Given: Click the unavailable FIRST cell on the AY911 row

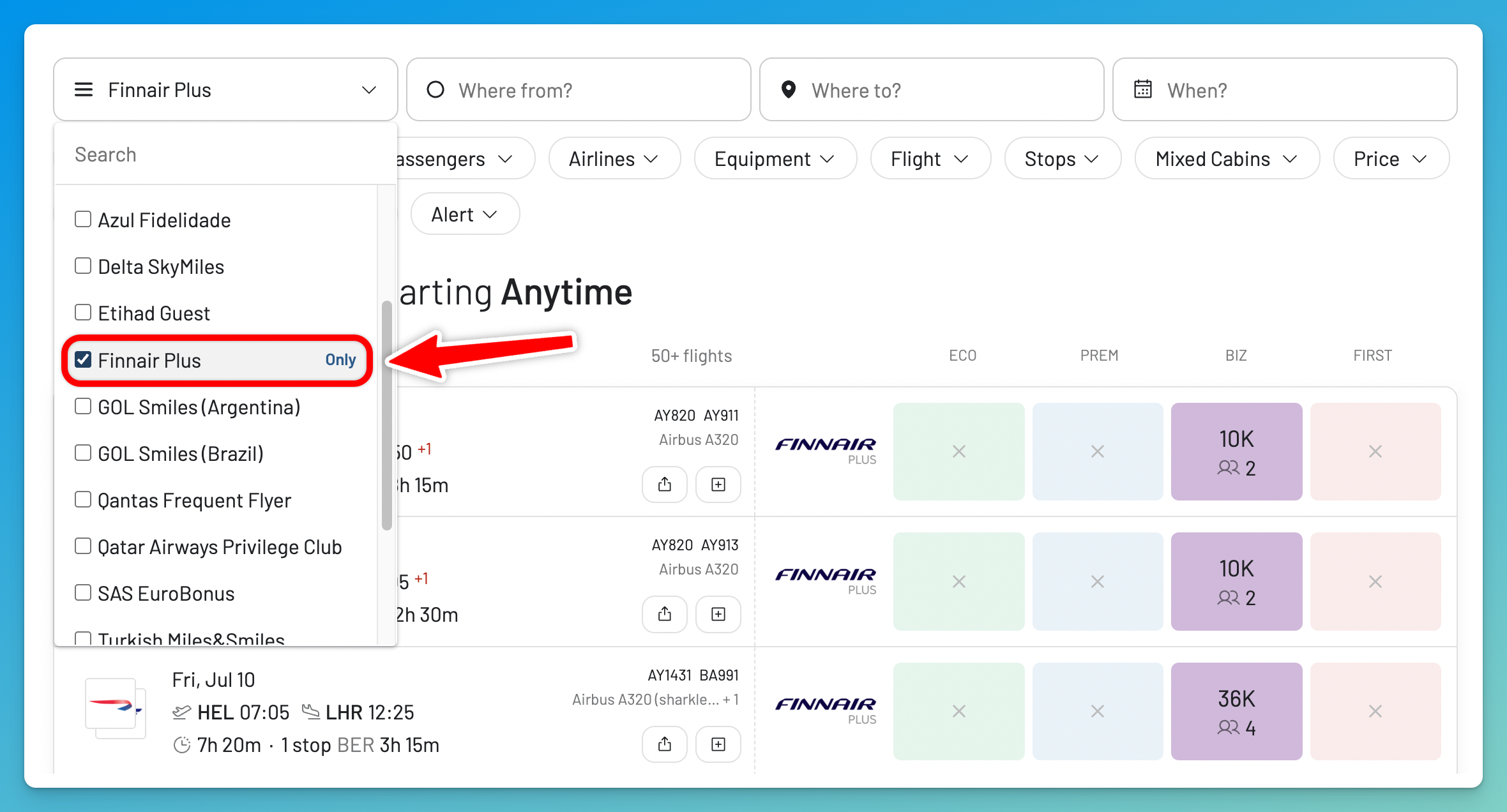Looking at the screenshot, I should 1375,451.
